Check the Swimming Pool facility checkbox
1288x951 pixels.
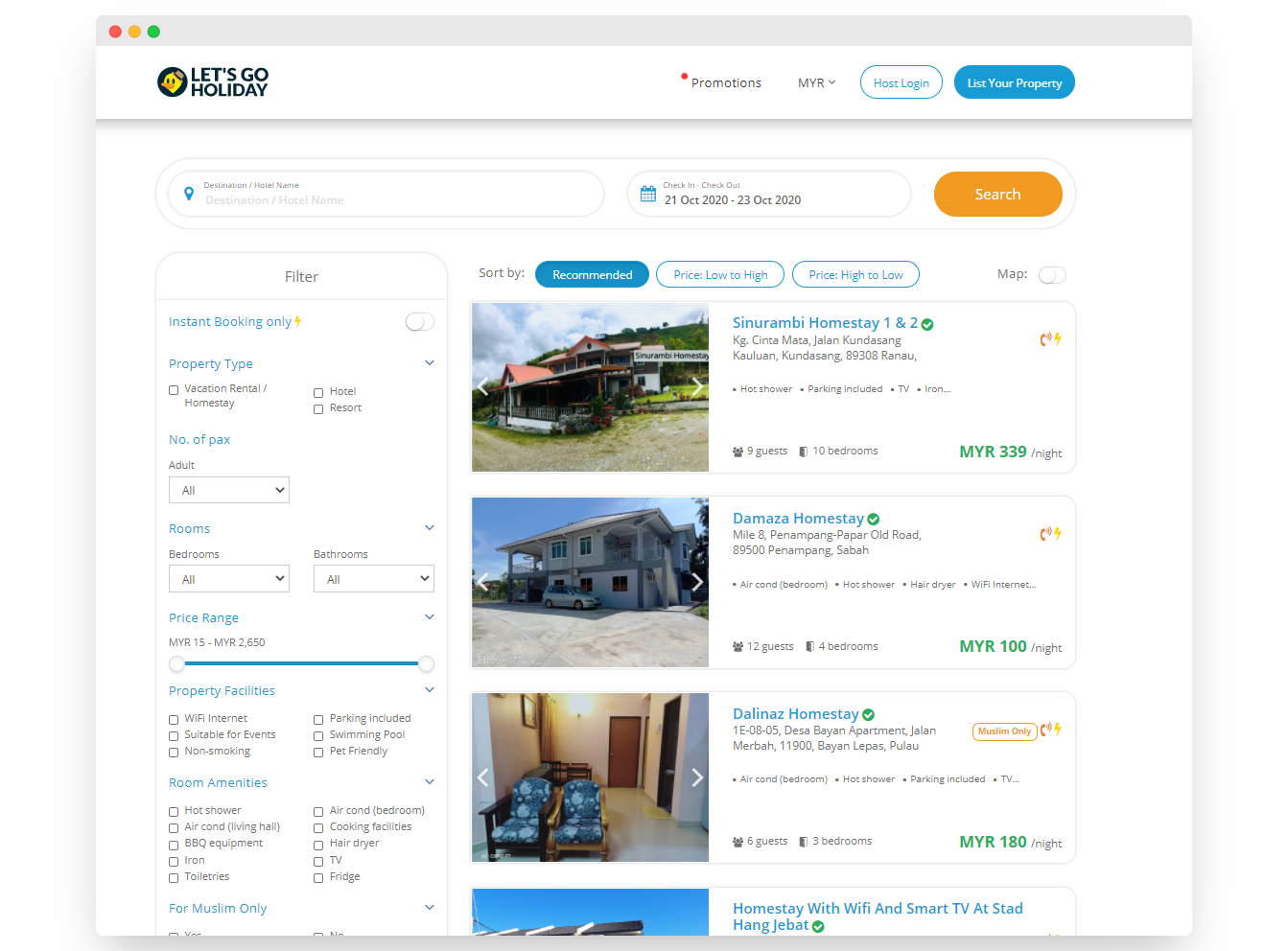click(318, 736)
